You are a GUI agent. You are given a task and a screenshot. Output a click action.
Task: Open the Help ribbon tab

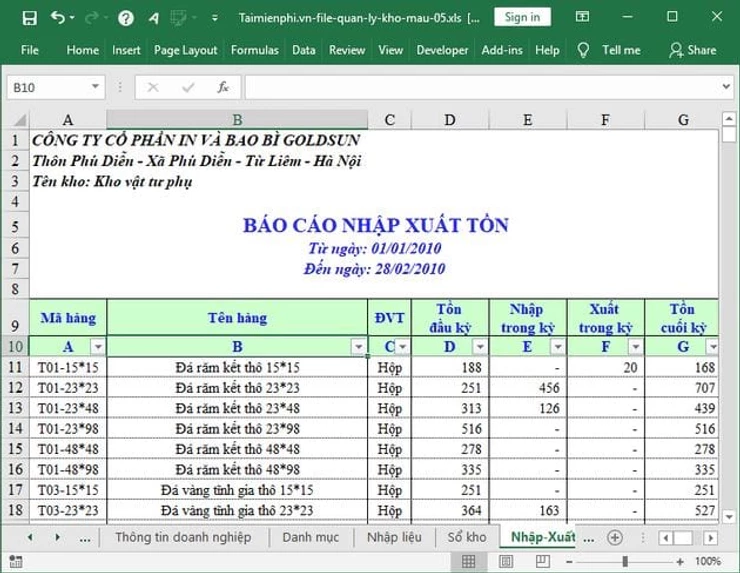point(547,50)
